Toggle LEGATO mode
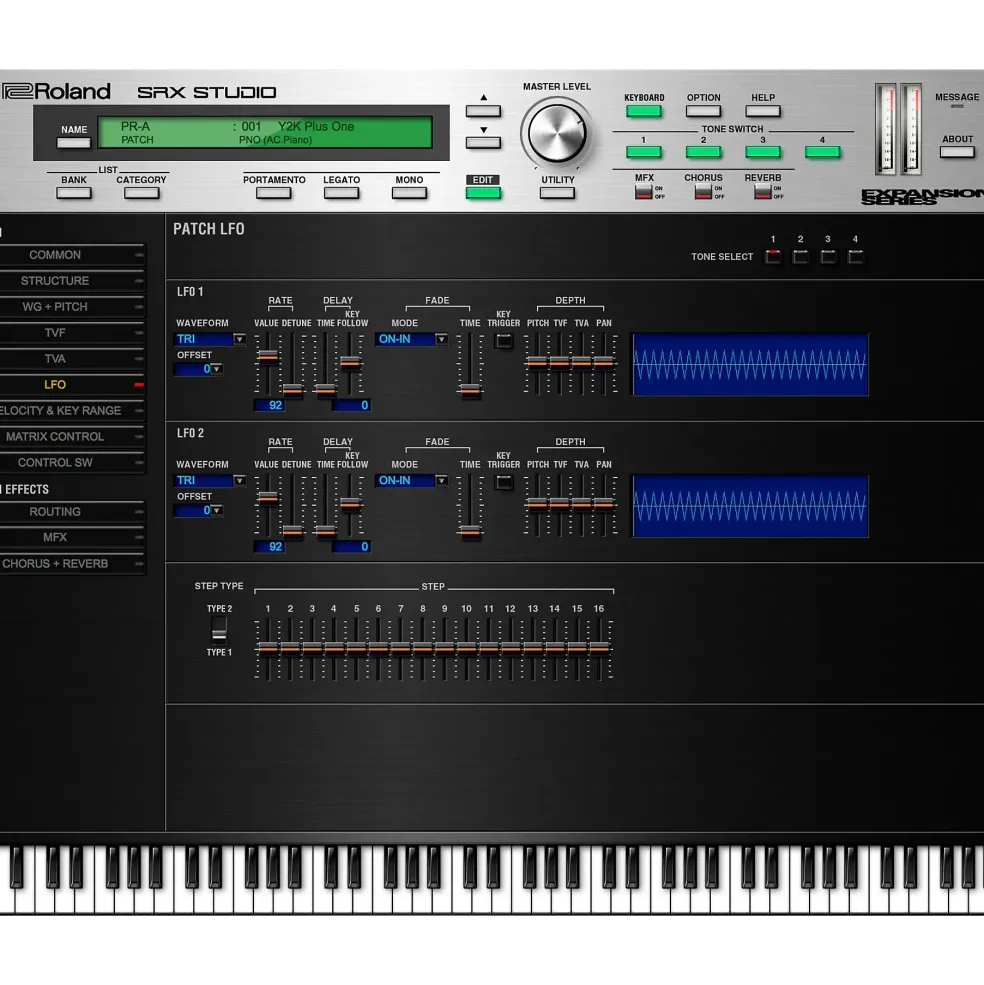Image resolution: width=984 pixels, height=985 pixels. point(341,193)
